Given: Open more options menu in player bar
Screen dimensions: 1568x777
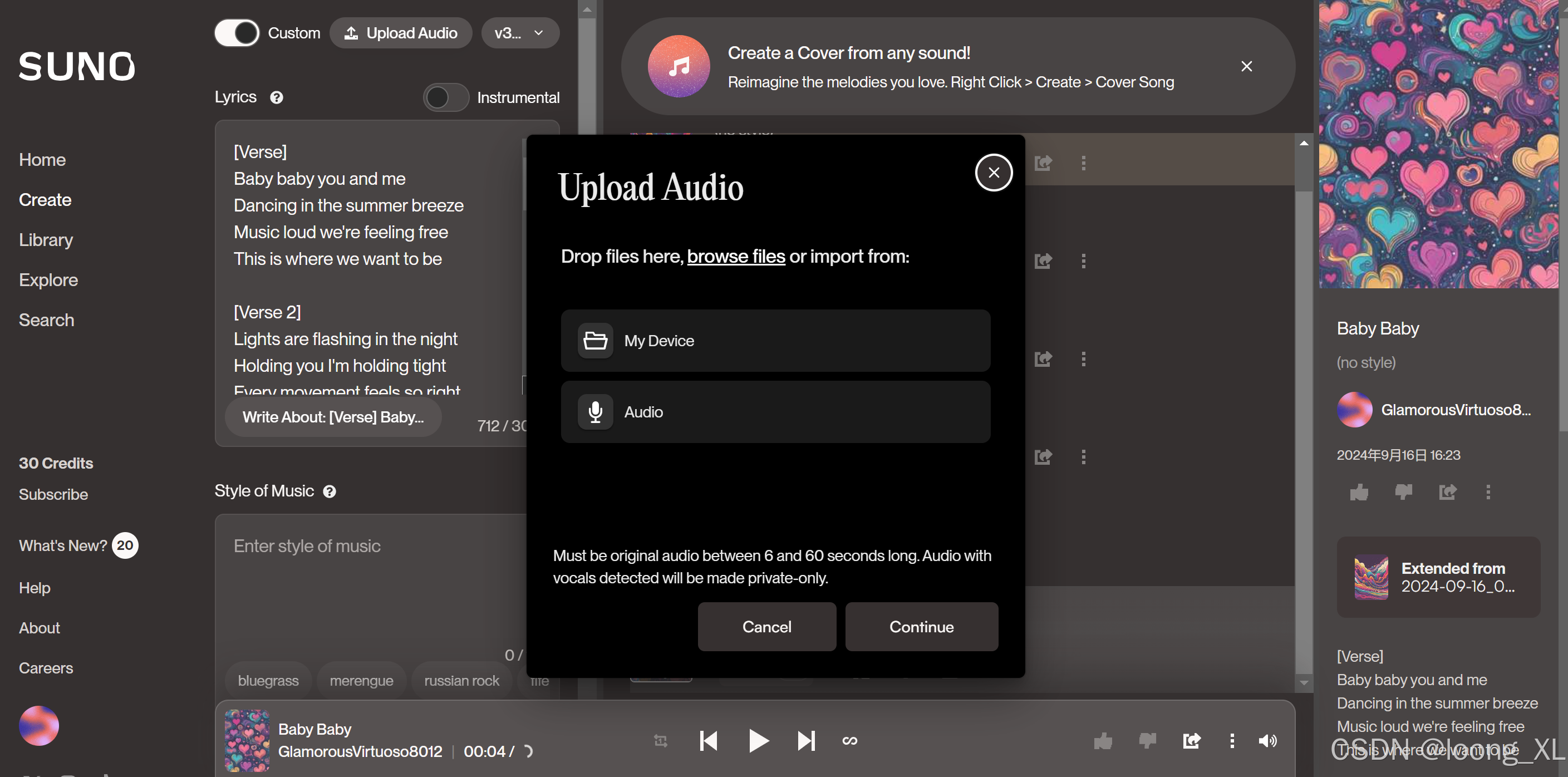Looking at the screenshot, I should [x=1232, y=740].
